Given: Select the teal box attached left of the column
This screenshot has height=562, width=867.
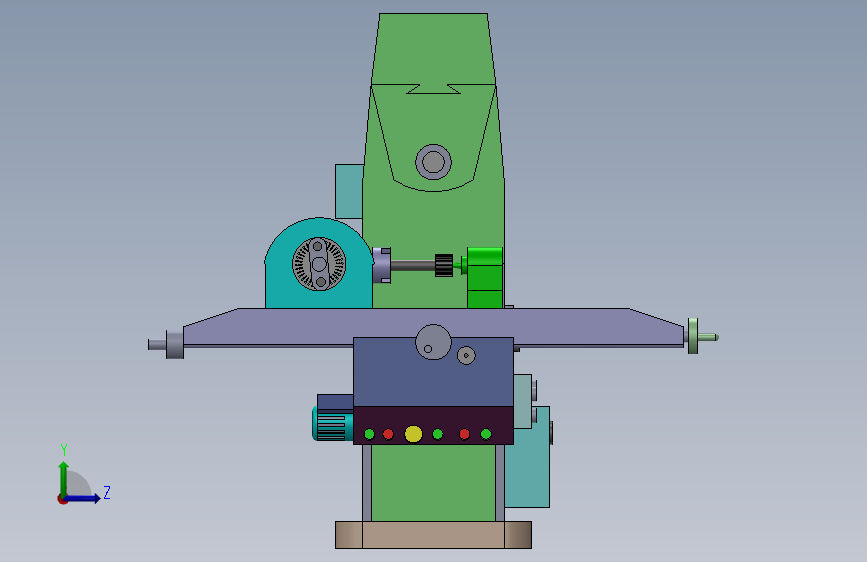Looking at the screenshot, I should [349, 191].
